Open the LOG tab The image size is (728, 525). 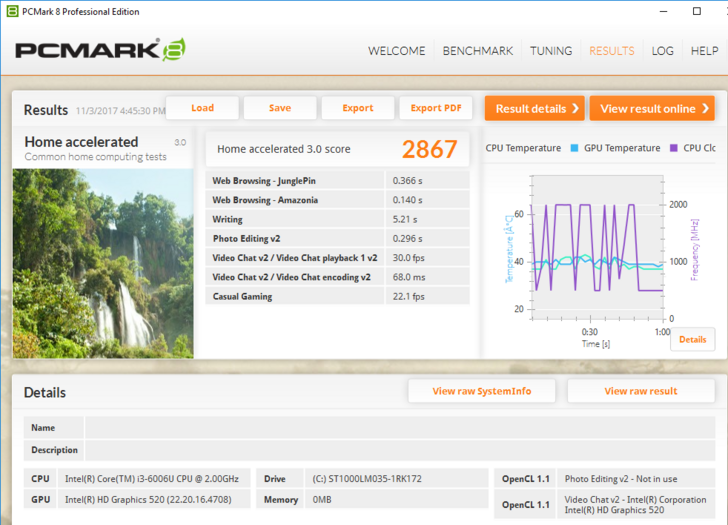663,51
